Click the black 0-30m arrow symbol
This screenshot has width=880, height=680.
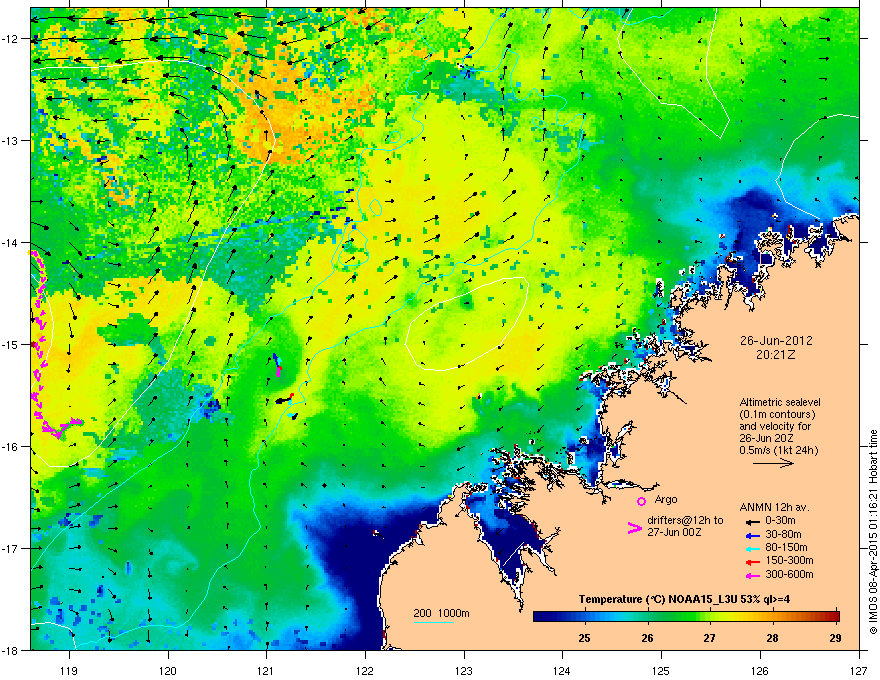tap(752, 521)
